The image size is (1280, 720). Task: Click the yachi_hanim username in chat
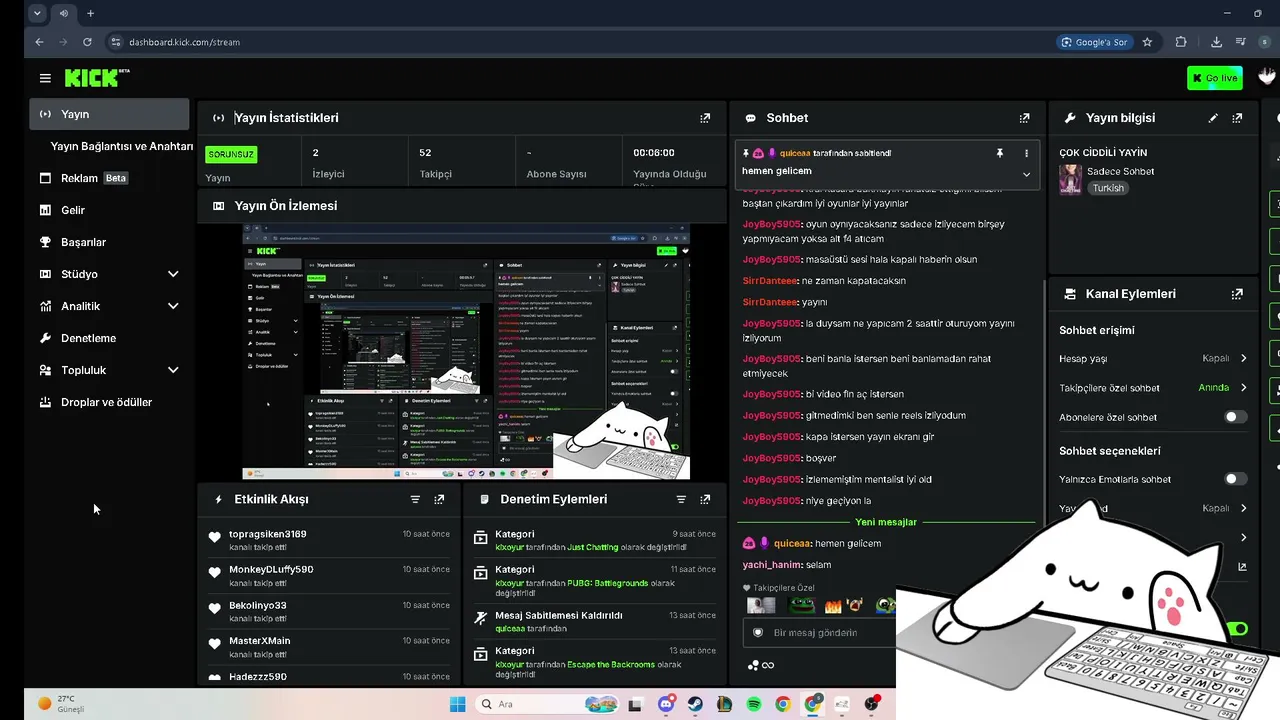click(x=772, y=565)
